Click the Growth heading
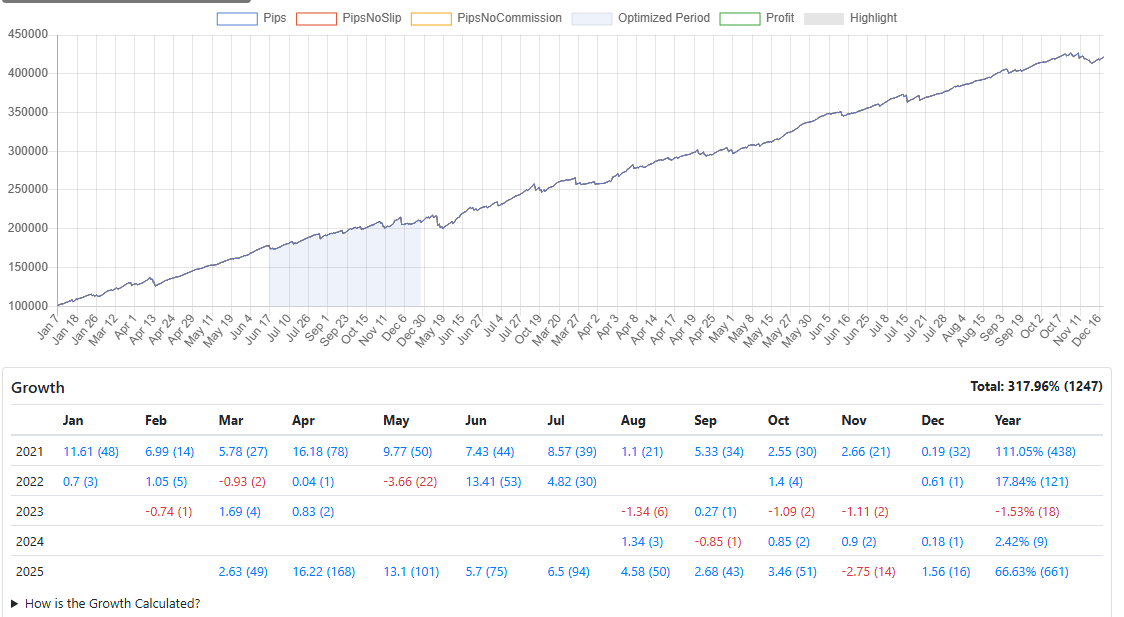Screen dimensions: 1124x617 click(x=38, y=388)
